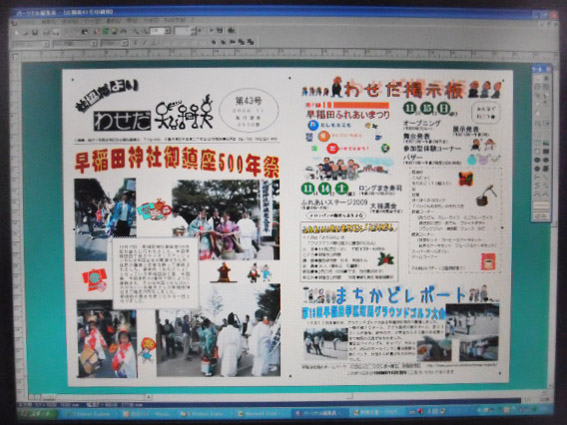Select the まちかどレポート heading

coord(400,295)
